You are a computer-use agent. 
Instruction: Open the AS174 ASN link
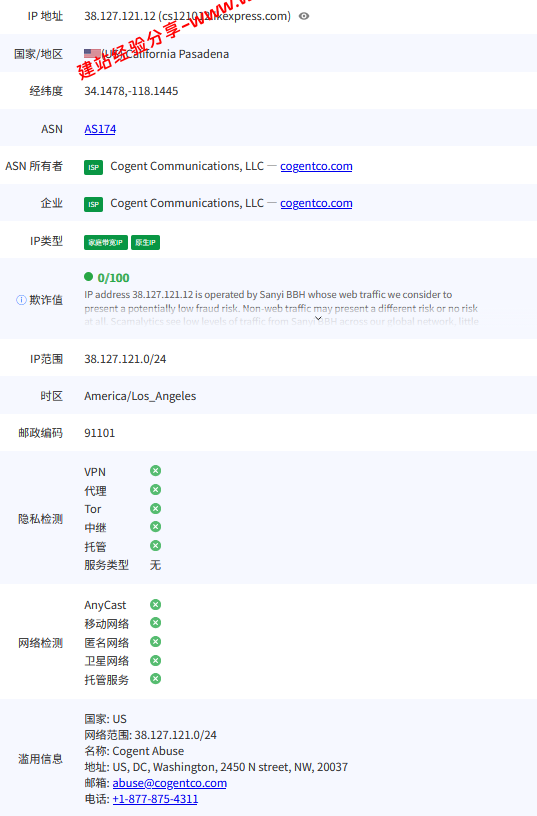tap(100, 129)
